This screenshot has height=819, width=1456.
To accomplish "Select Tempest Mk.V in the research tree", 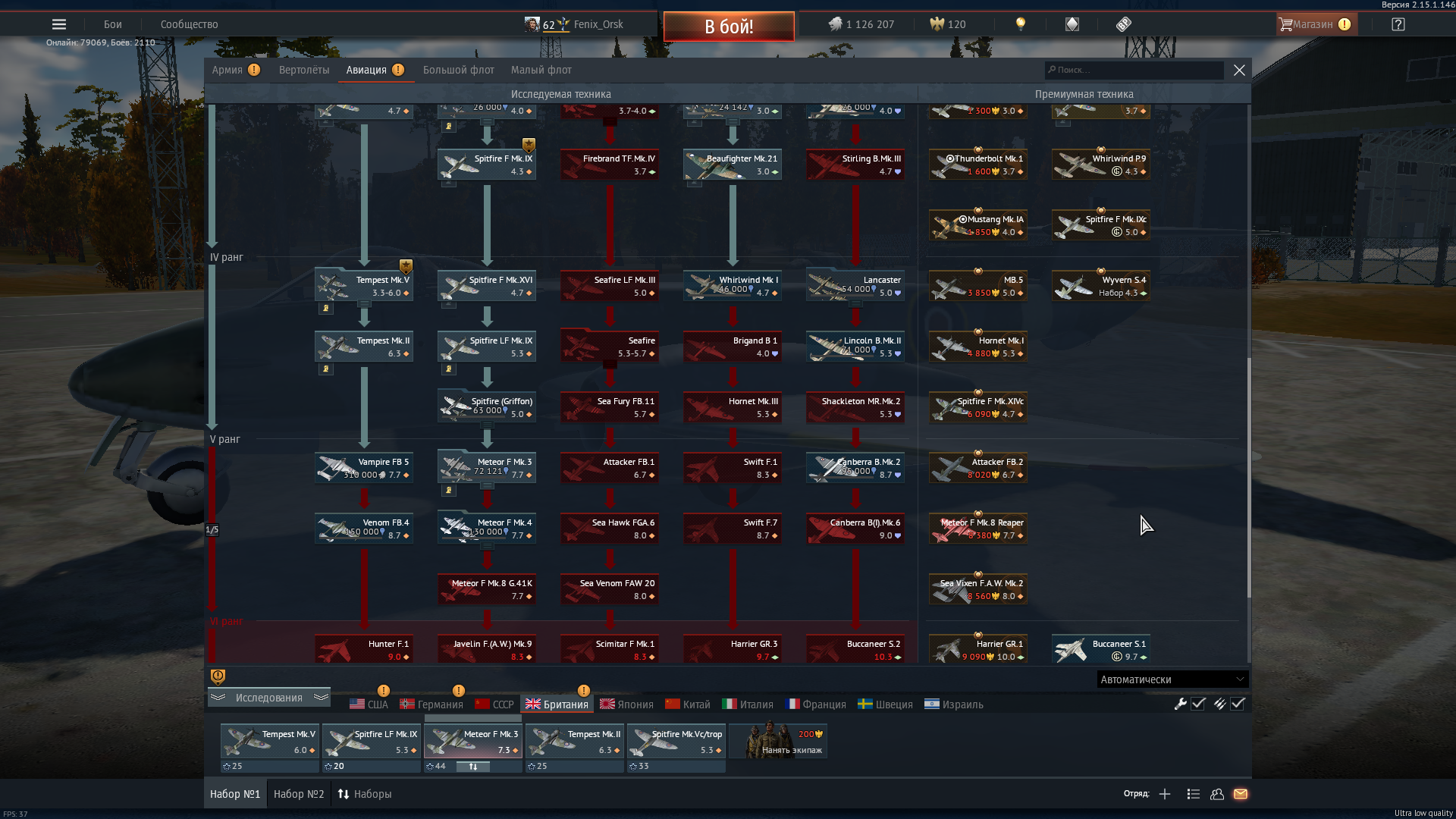I will [x=364, y=286].
